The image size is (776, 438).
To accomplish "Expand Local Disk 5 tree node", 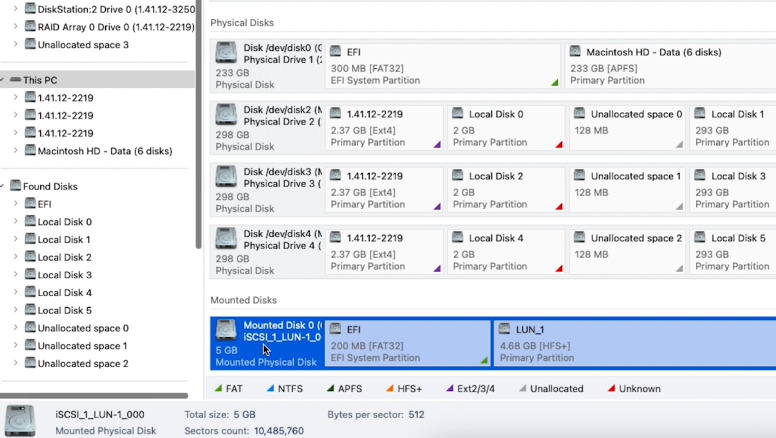I will (x=15, y=310).
